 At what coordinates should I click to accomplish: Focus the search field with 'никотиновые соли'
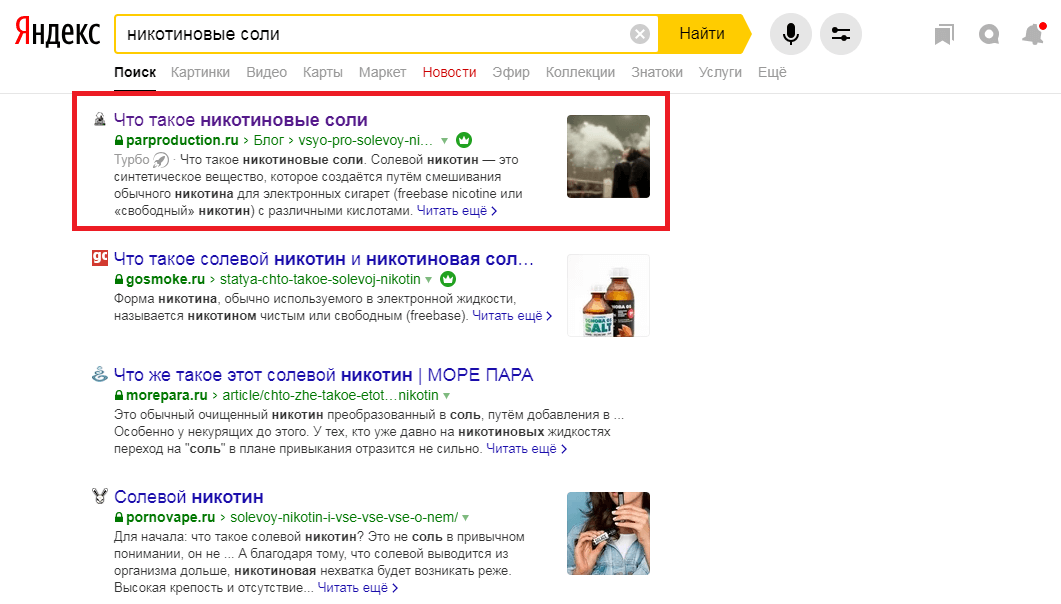click(372, 34)
